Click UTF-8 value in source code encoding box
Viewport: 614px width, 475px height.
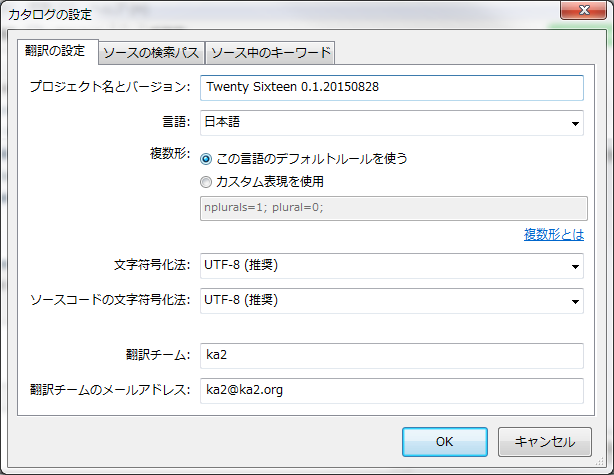[x=240, y=300]
